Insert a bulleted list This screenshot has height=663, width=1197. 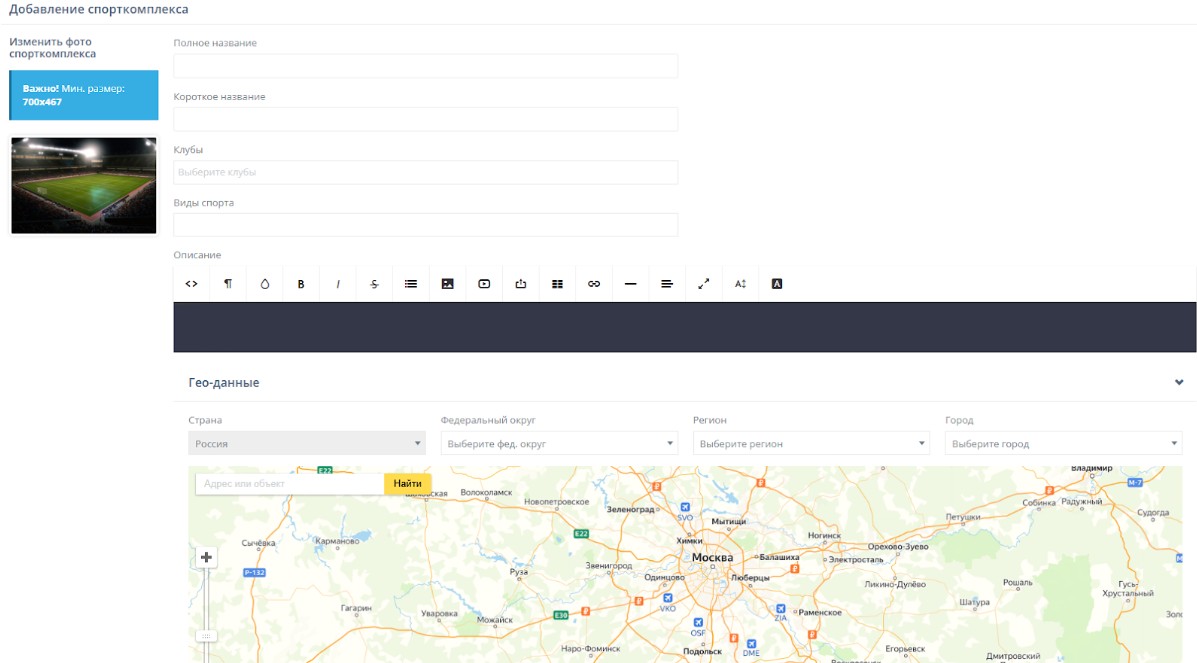pos(411,284)
